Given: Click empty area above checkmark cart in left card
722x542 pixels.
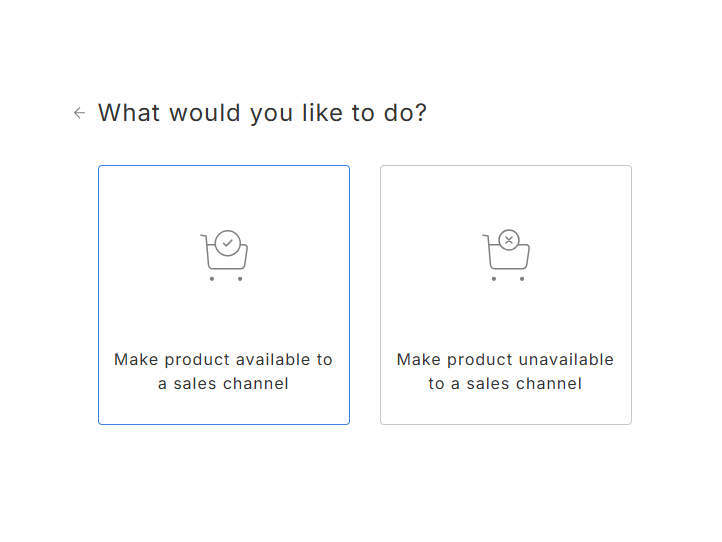Looking at the screenshot, I should (x=224, y=197).
